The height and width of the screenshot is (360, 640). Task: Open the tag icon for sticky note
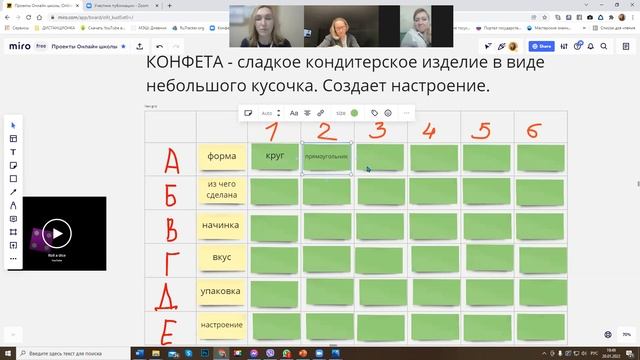(x=374, y=113)
